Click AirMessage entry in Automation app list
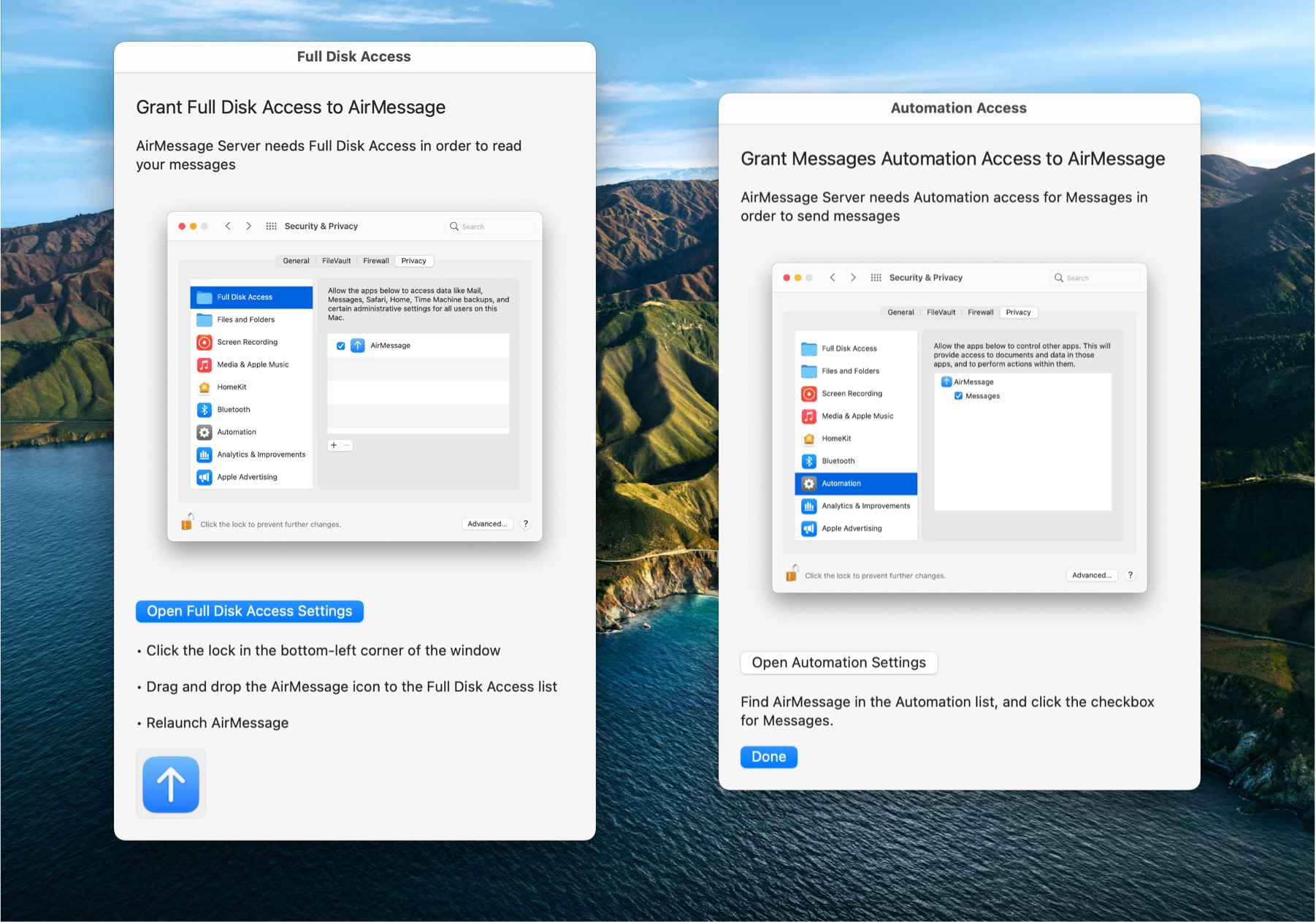Viewport: 1316px width, 922px height. [x=968, y=382]
